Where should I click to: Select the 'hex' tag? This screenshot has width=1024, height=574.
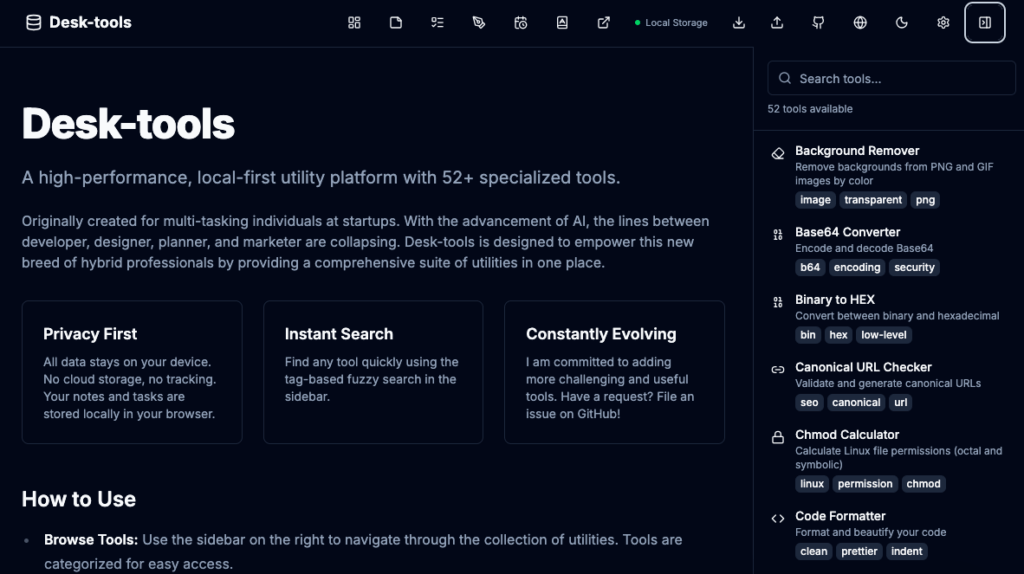pyautogui.click(x=839, y=335)
